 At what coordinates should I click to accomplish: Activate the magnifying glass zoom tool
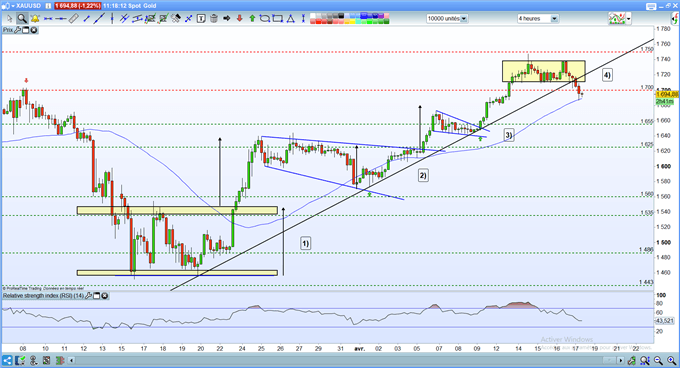coord(22,19)
